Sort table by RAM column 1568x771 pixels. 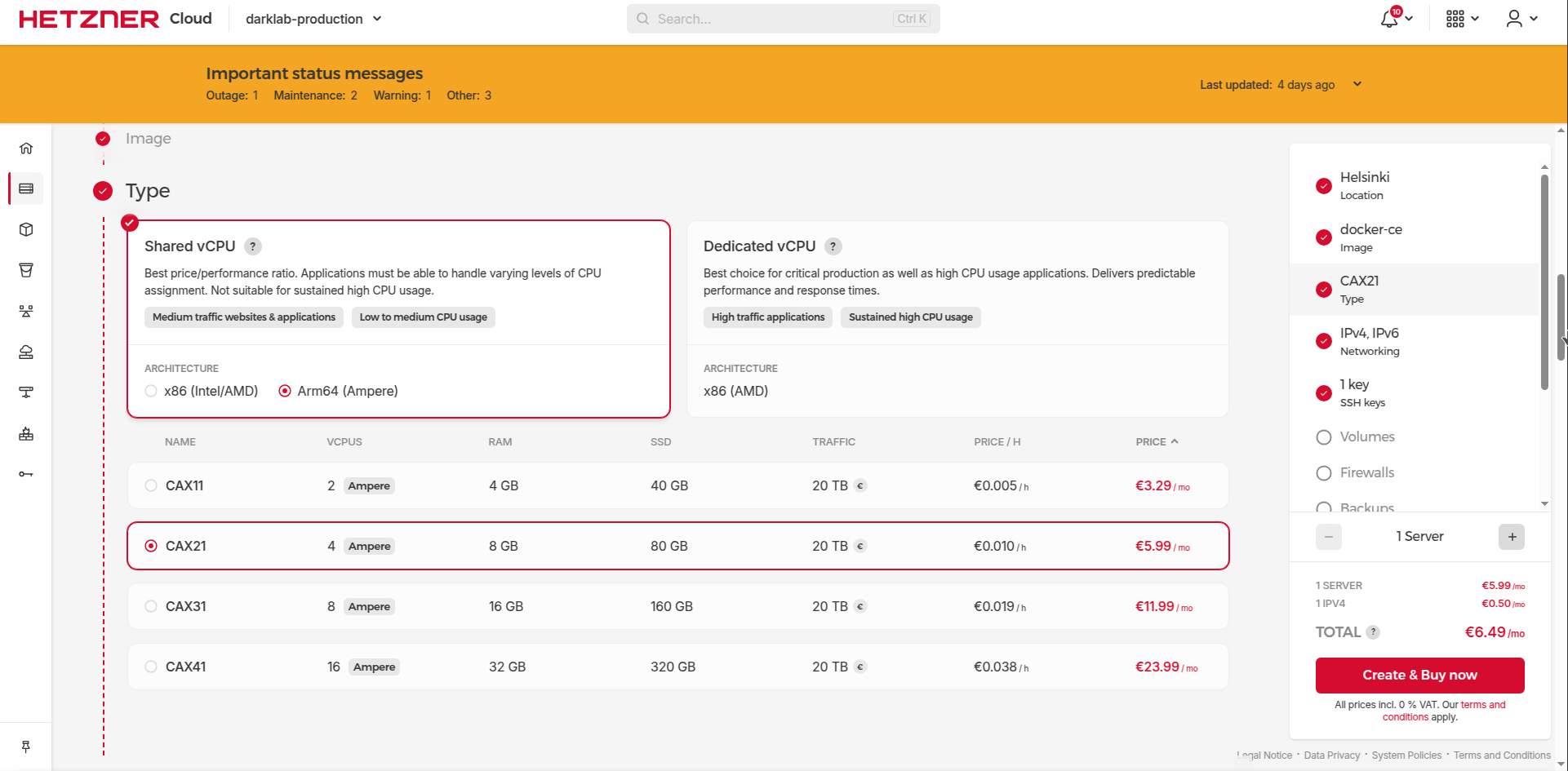tap(500, 441)
